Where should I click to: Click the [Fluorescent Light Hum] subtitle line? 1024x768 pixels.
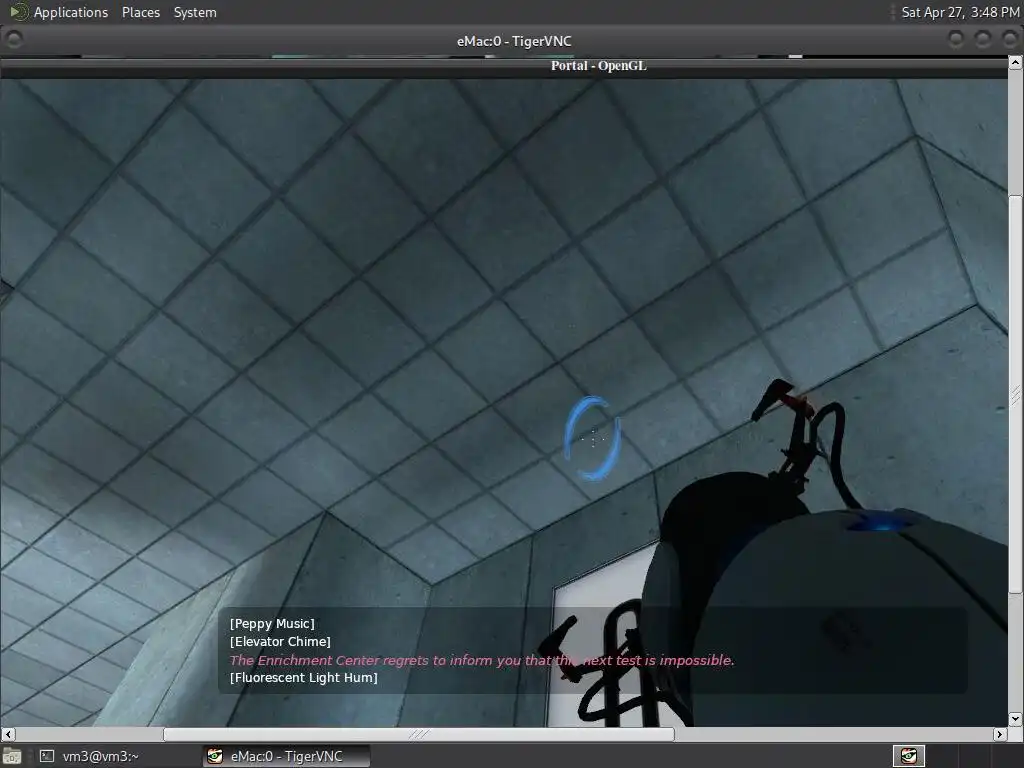pos(304,678)
